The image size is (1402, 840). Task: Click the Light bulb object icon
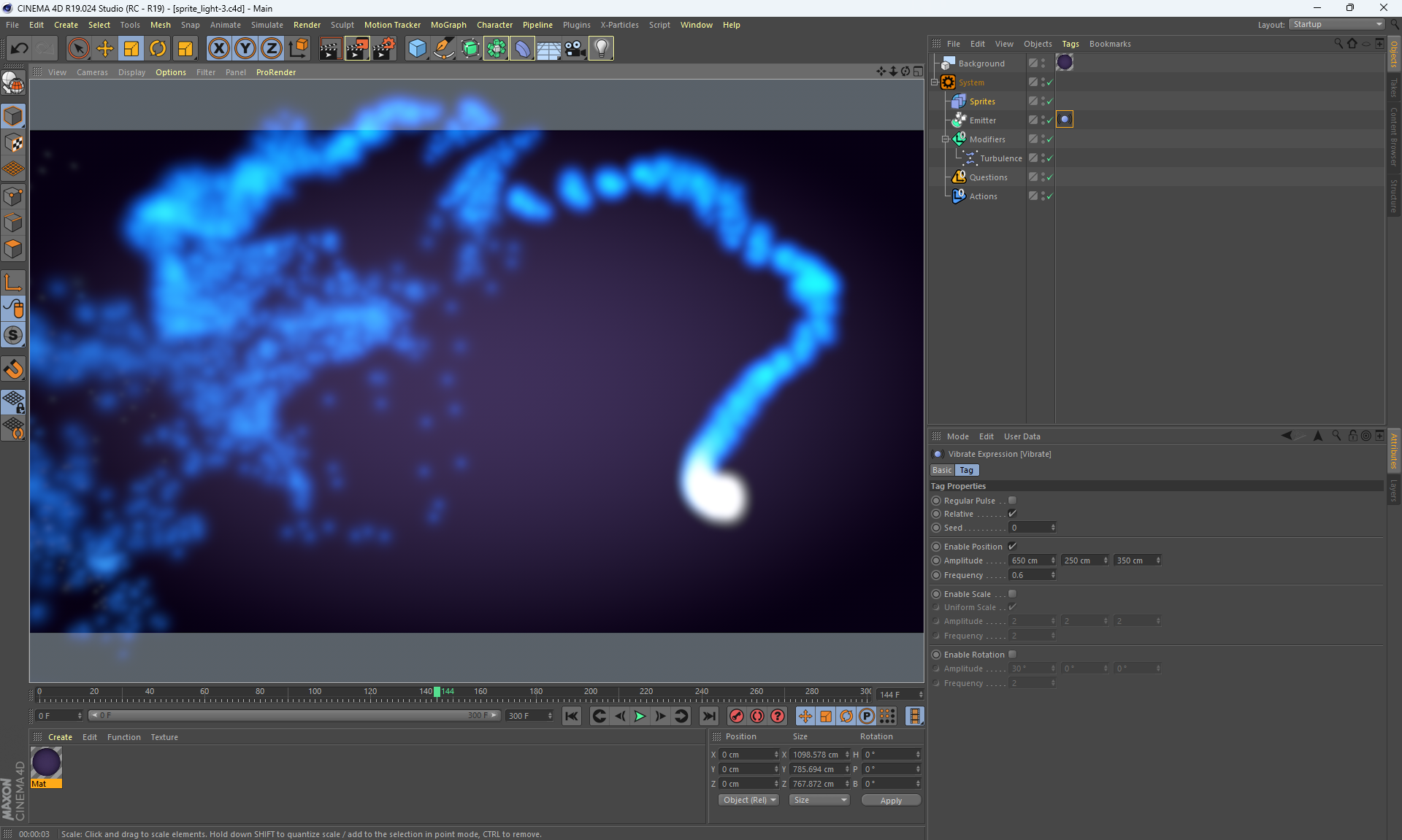pos(601,49)
